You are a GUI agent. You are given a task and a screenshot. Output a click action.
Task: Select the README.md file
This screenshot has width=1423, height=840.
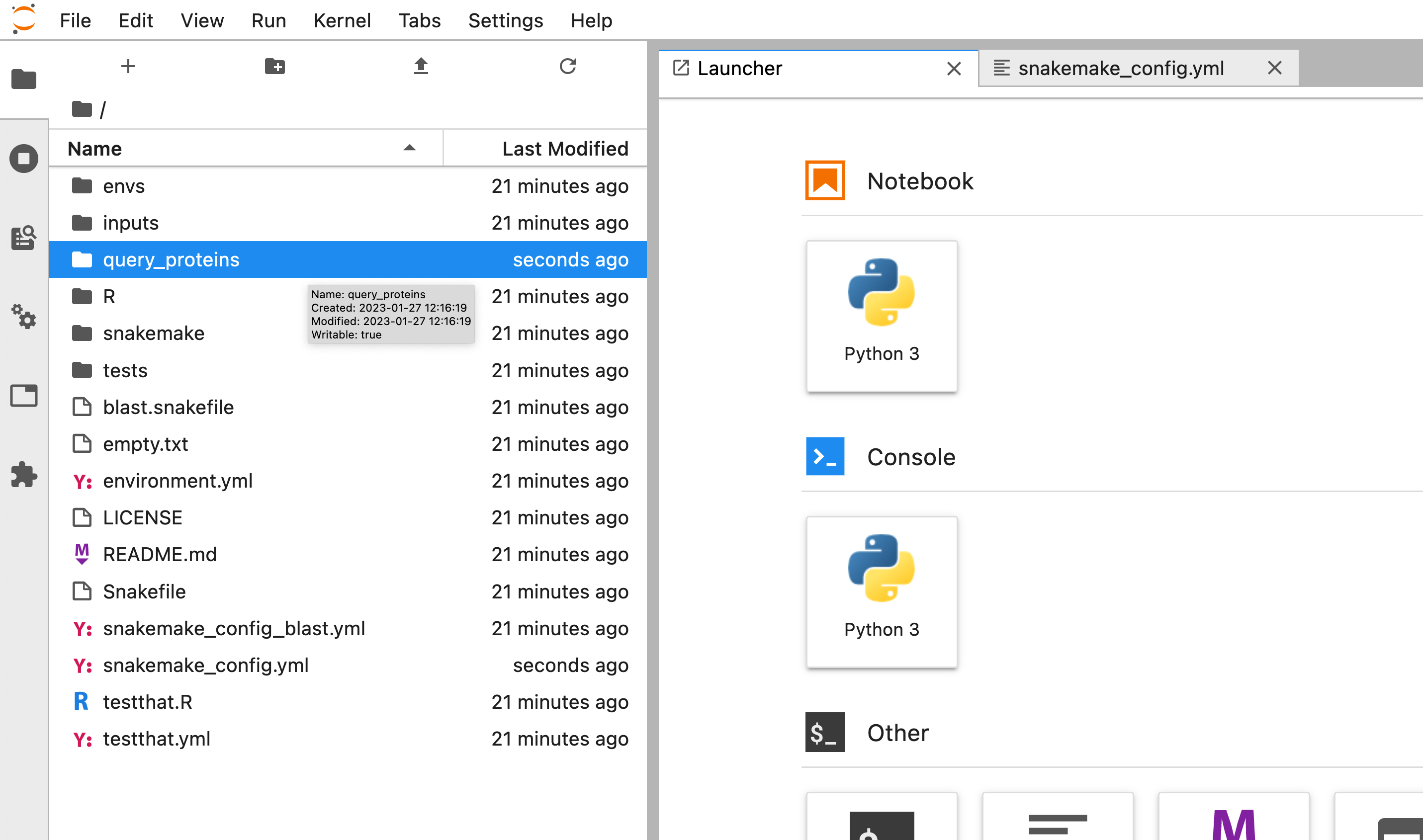pyautogui.click(x=160, y=554)
